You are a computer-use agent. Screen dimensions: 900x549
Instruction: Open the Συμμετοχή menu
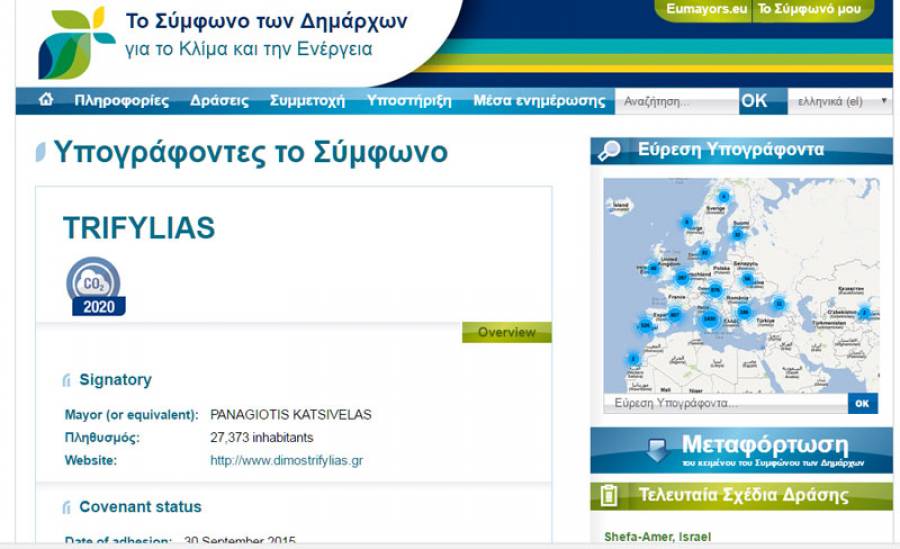click(x=307, y=101)
